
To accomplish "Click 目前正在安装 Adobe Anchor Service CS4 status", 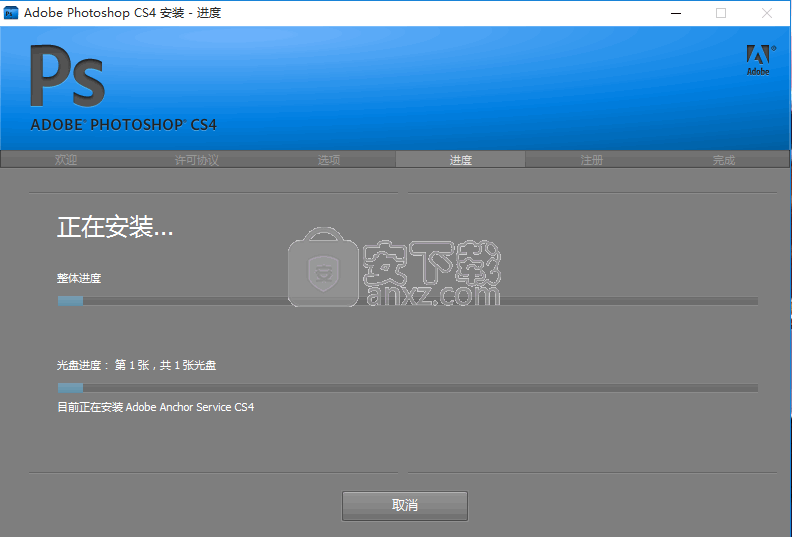I will point(156,407).
